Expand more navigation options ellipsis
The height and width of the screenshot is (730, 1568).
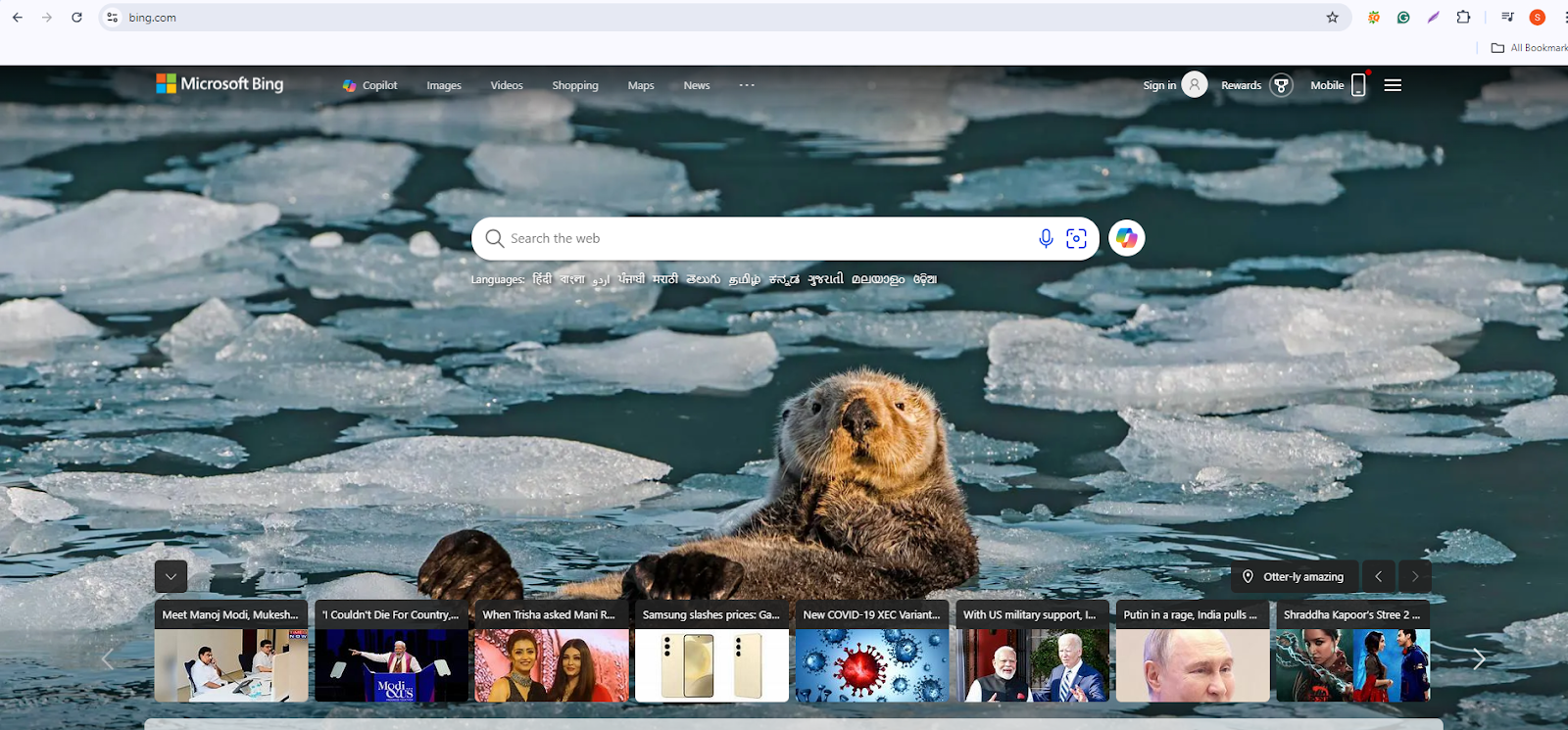coord(747,85)
